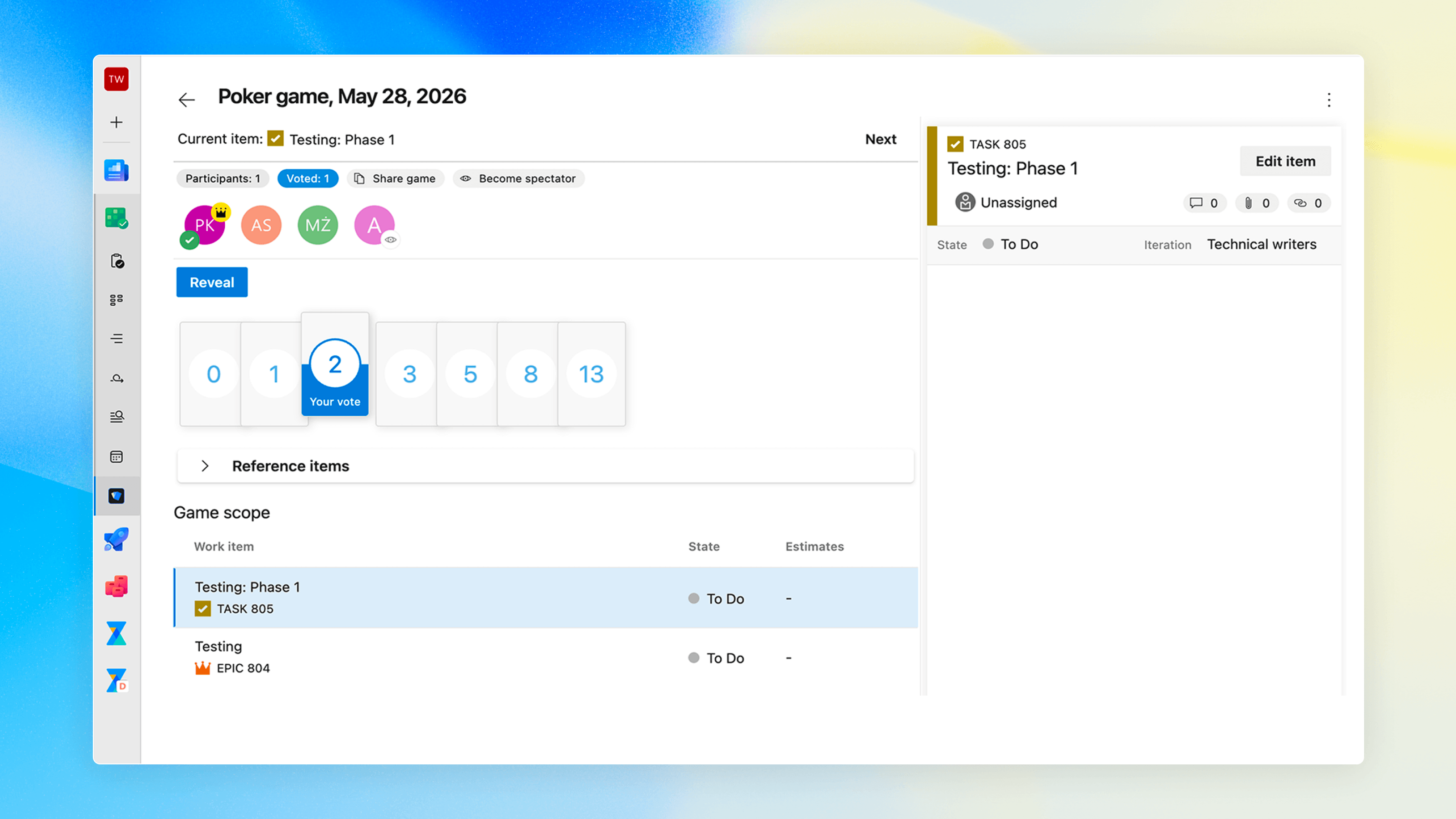Screen dimensions: 1456x819
Task: Open the green Boards sidebar icon
Action: (116, 217)
